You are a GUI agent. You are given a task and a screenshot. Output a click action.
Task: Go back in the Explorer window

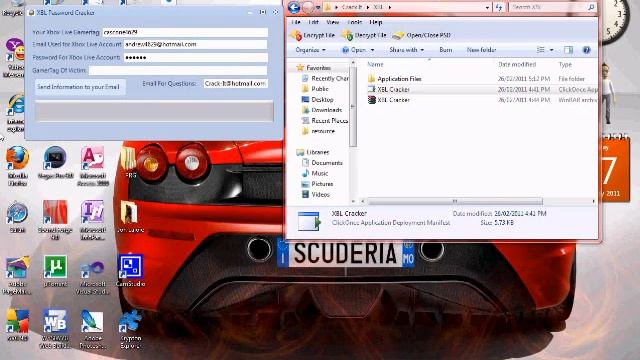(294, 7)
